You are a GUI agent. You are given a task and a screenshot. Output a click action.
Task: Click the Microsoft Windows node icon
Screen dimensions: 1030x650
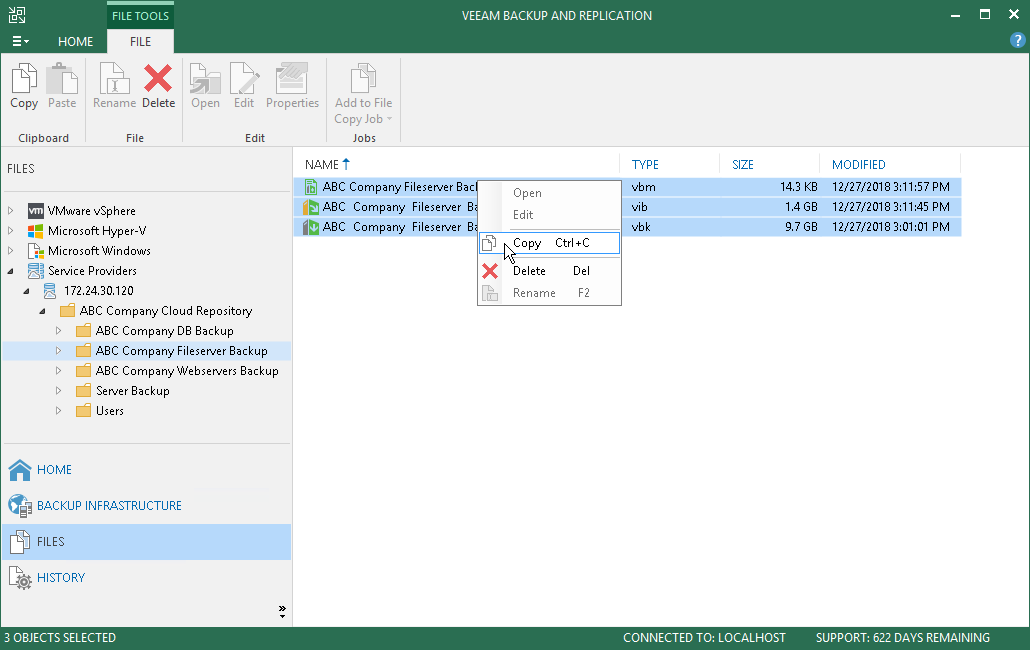[35, 251]
